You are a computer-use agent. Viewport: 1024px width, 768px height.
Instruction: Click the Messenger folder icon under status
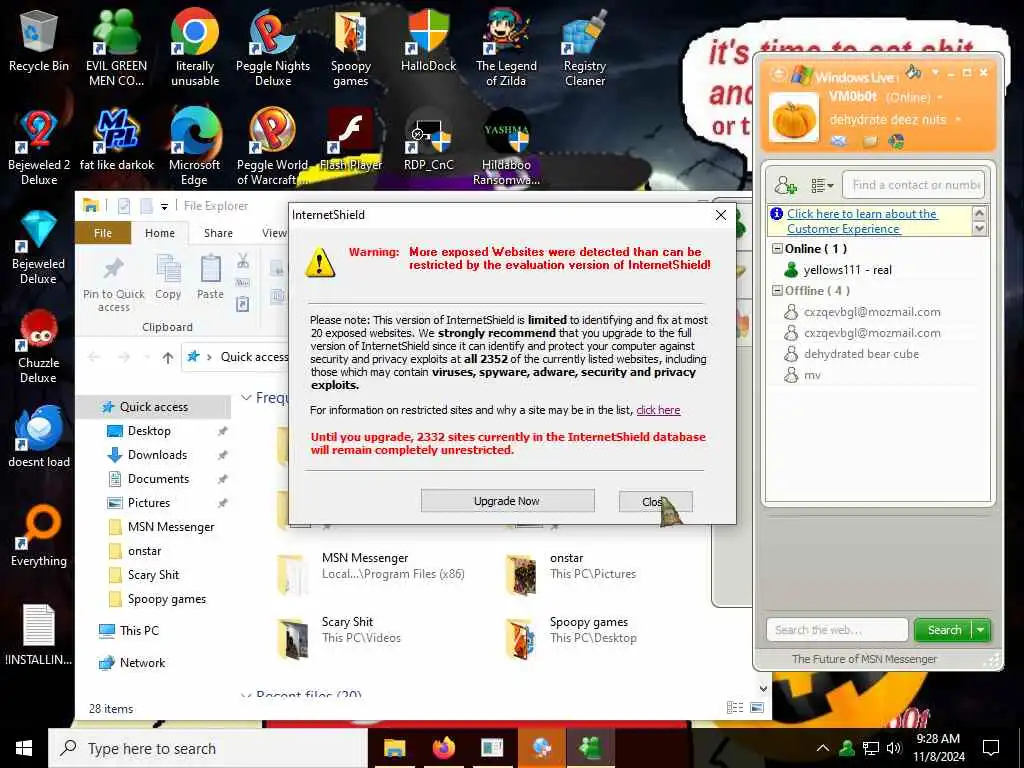pos(869,140)
